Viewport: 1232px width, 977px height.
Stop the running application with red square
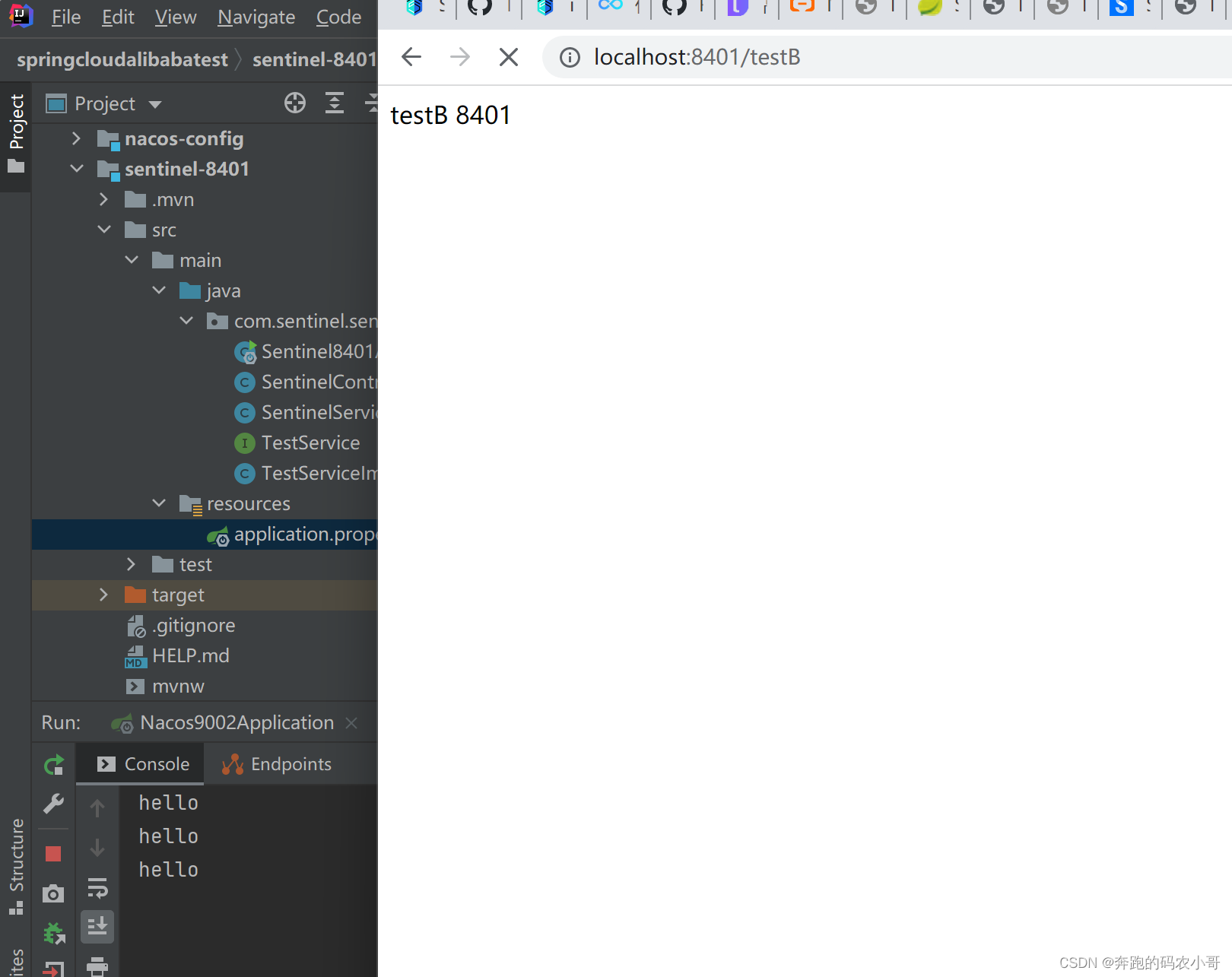[53, 854]
